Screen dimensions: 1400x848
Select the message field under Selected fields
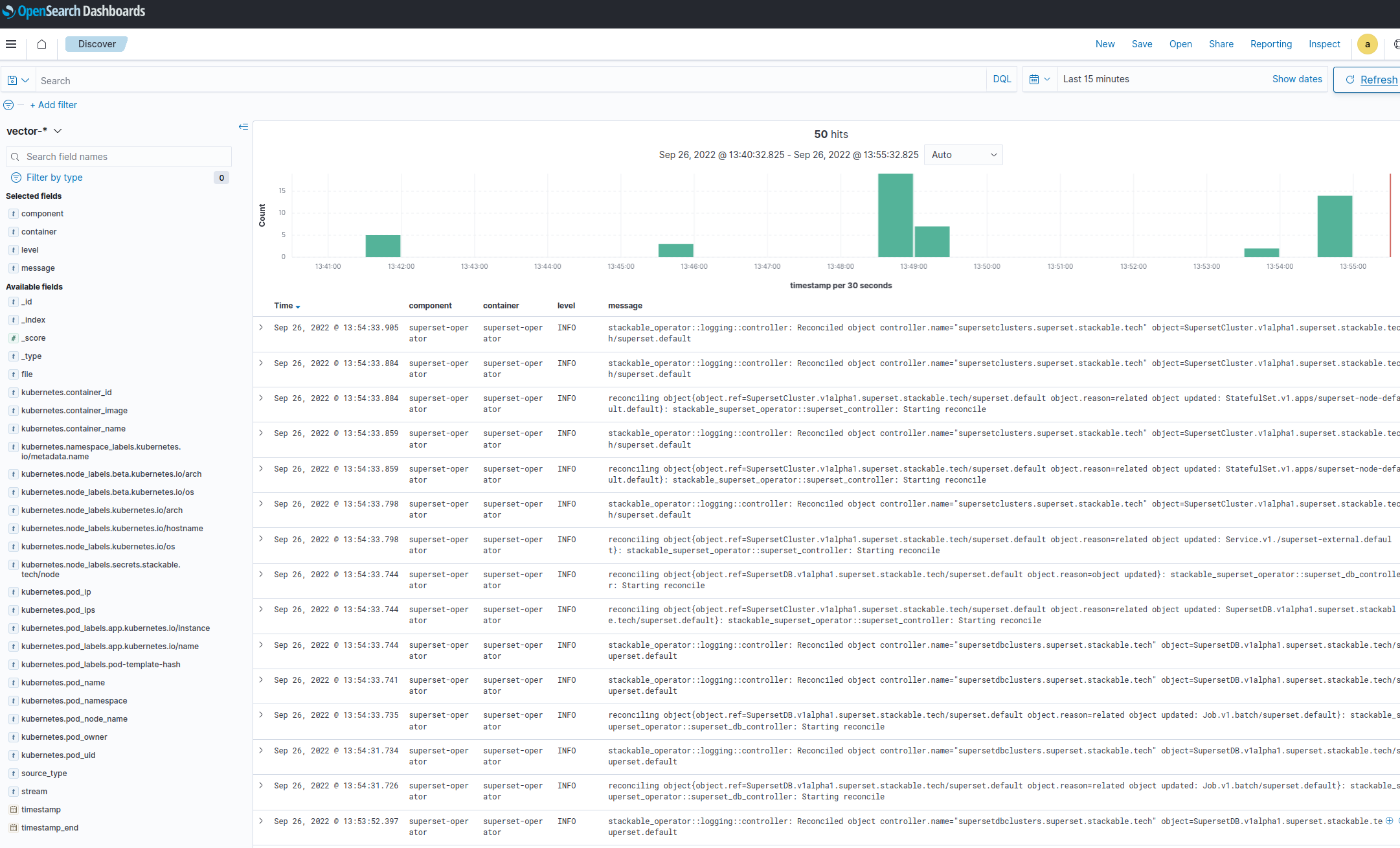[x=39, y=268]
